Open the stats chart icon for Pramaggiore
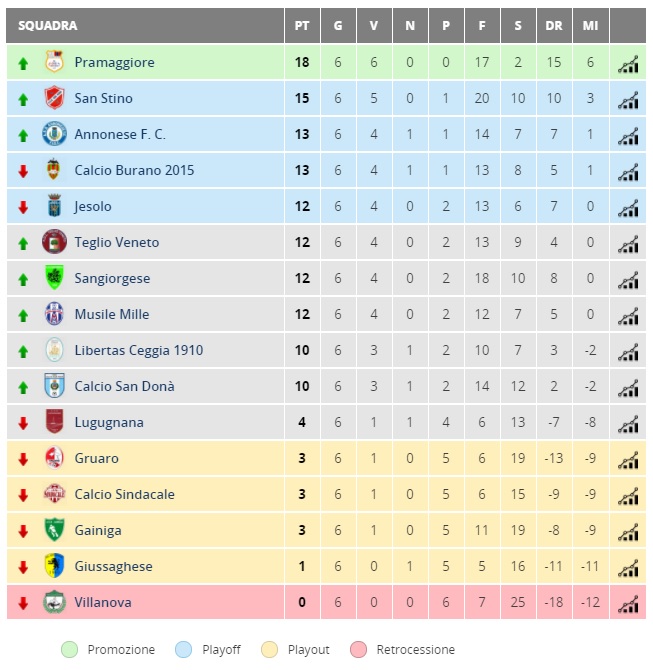The width and height of the screenshot is (653, 670). (628, 64)
